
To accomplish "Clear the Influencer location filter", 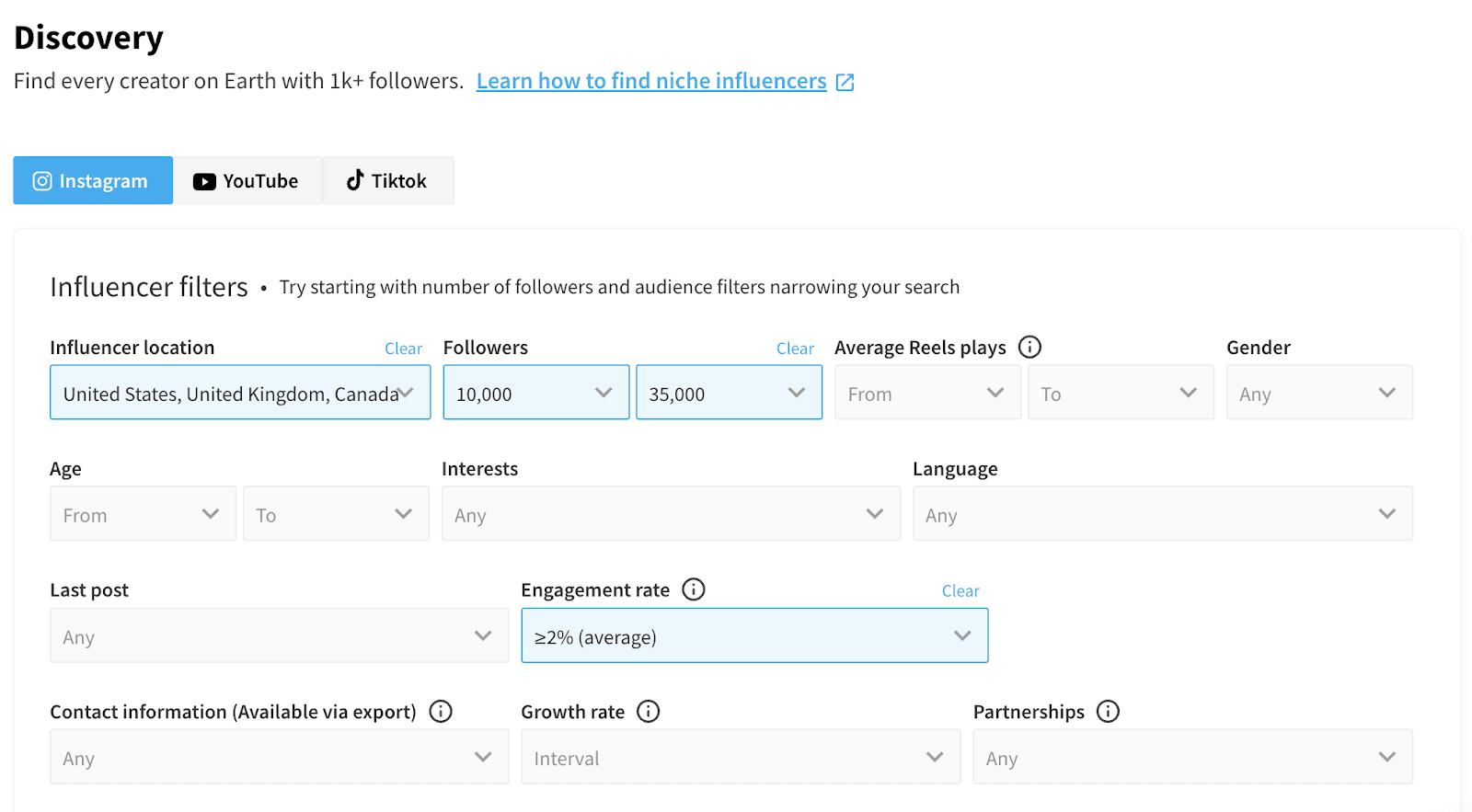I will pos(403,349).
